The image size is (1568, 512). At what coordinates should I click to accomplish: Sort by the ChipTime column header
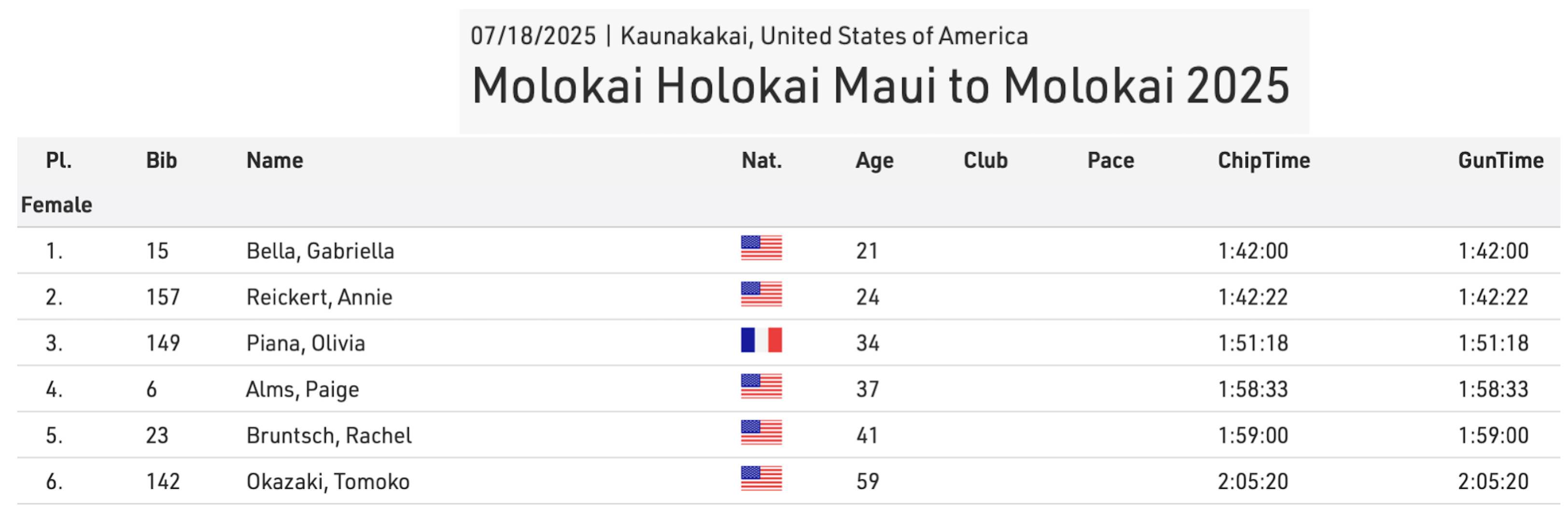1264,161
